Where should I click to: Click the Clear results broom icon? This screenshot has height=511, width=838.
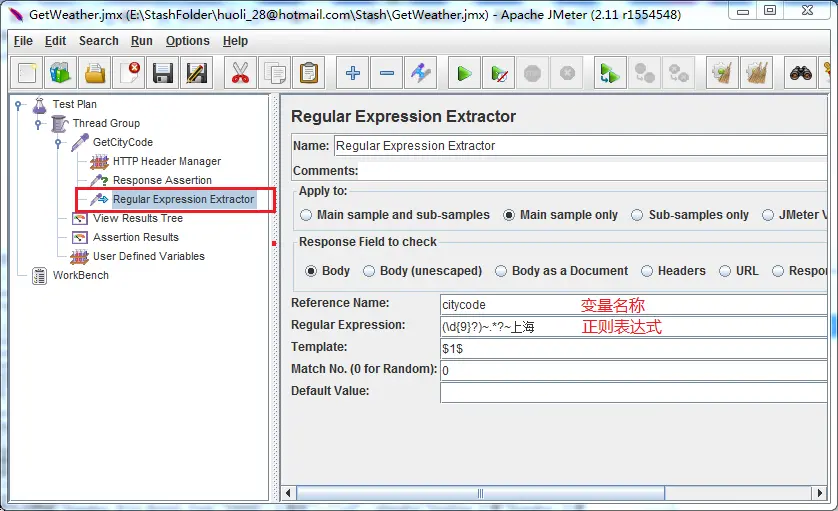pos(723,73)
